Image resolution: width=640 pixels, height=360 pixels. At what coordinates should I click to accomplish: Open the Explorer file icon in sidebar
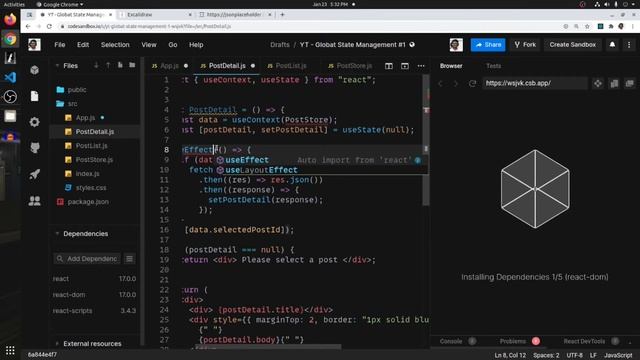tap(35, 96)
